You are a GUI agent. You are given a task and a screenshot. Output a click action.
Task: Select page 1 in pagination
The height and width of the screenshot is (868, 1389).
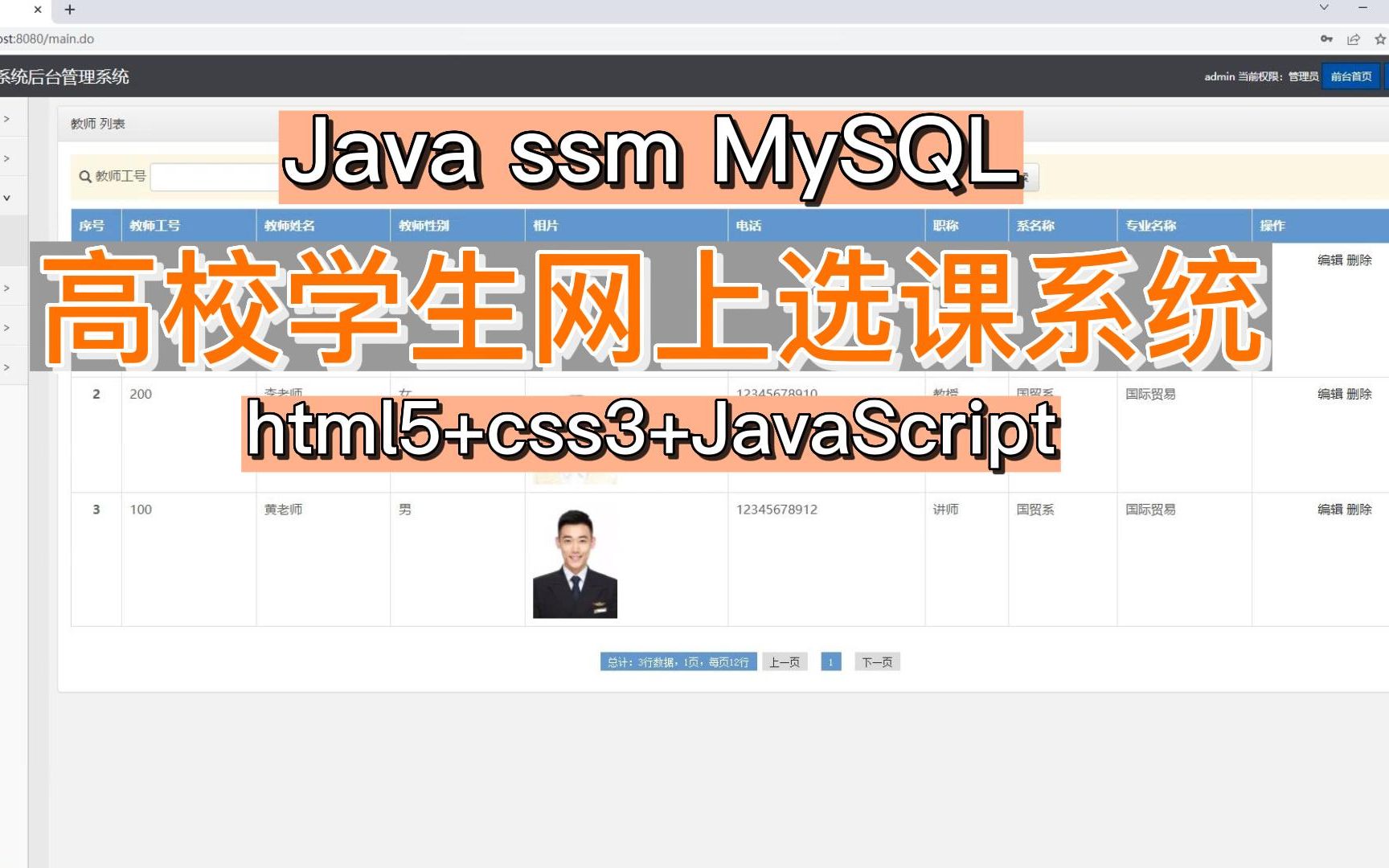[x=830, y=662]
